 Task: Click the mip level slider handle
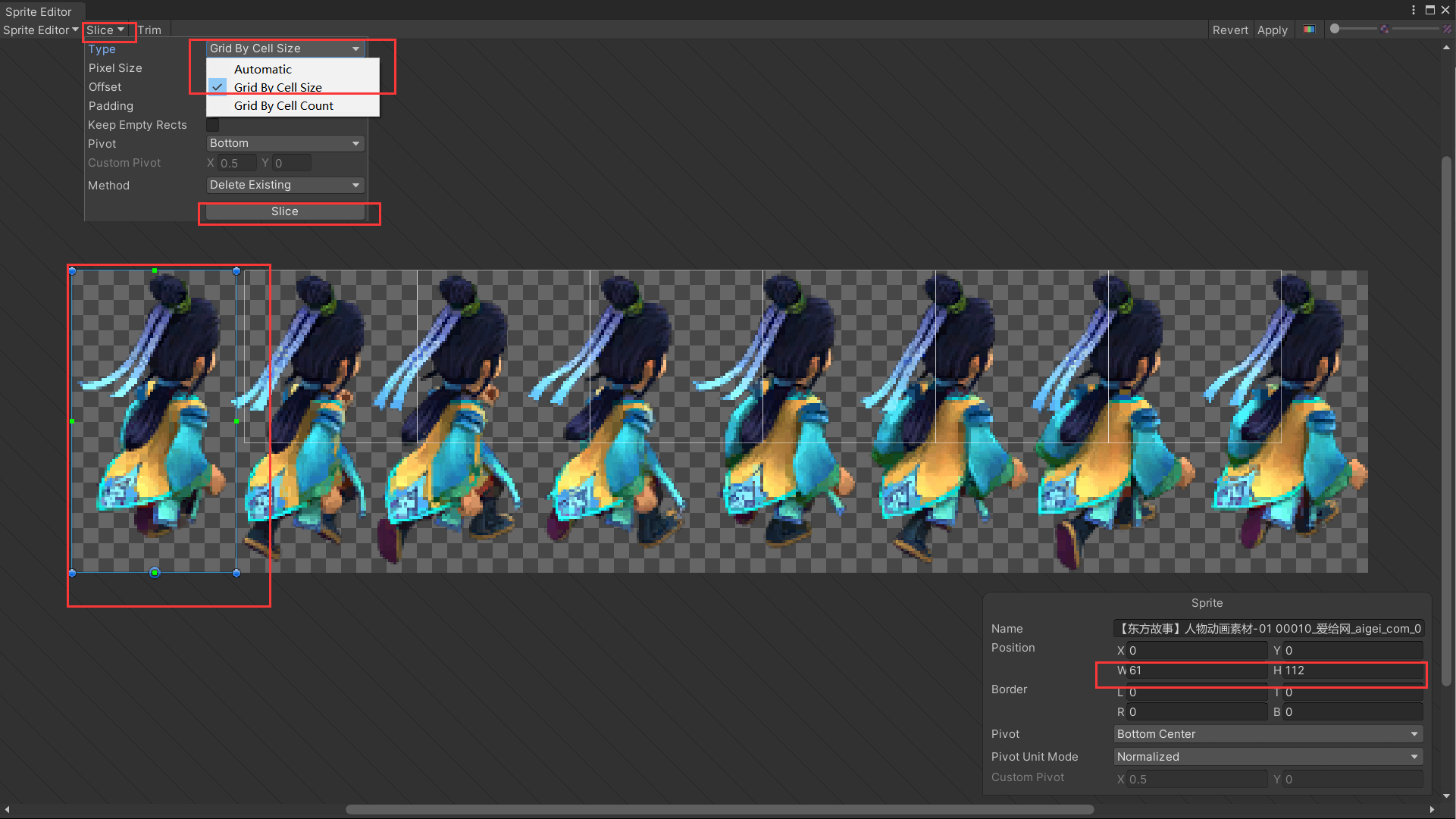click(x=1335, y=29)
